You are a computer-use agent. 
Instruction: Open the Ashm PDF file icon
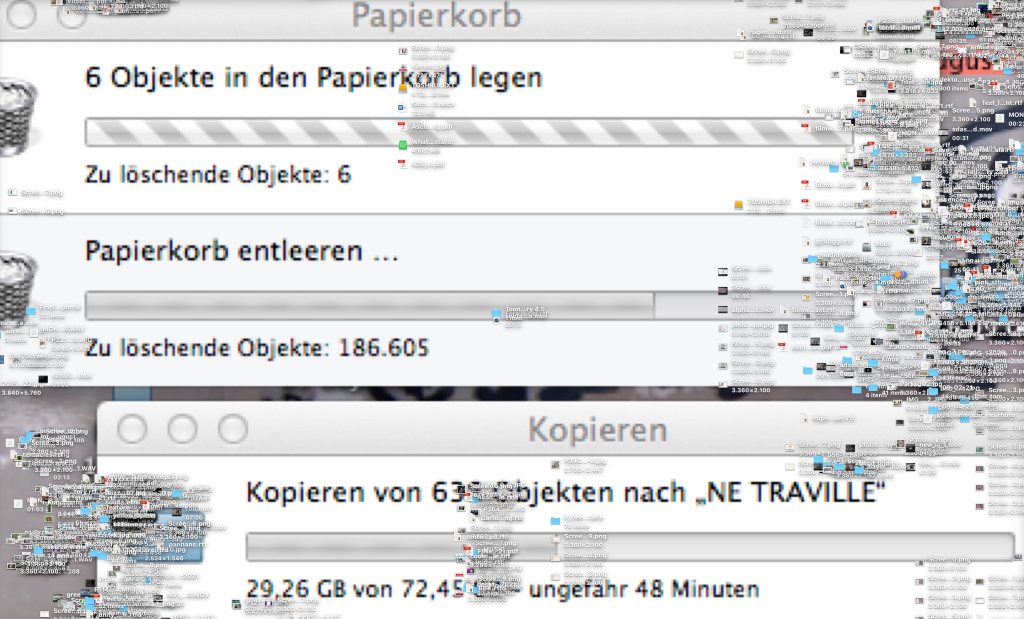tap(403, 127)
